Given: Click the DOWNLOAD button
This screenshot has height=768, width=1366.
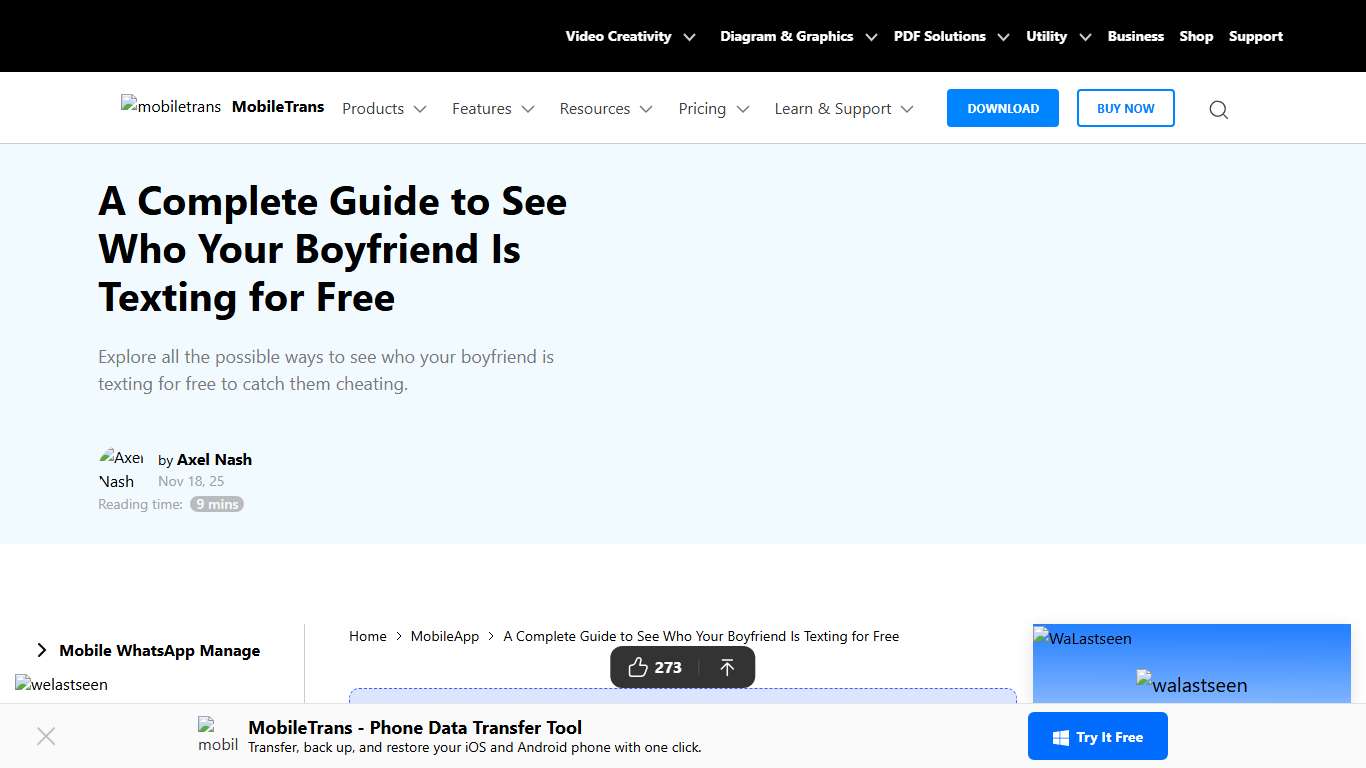Looking at the screenshot, I should point(1002,108).
